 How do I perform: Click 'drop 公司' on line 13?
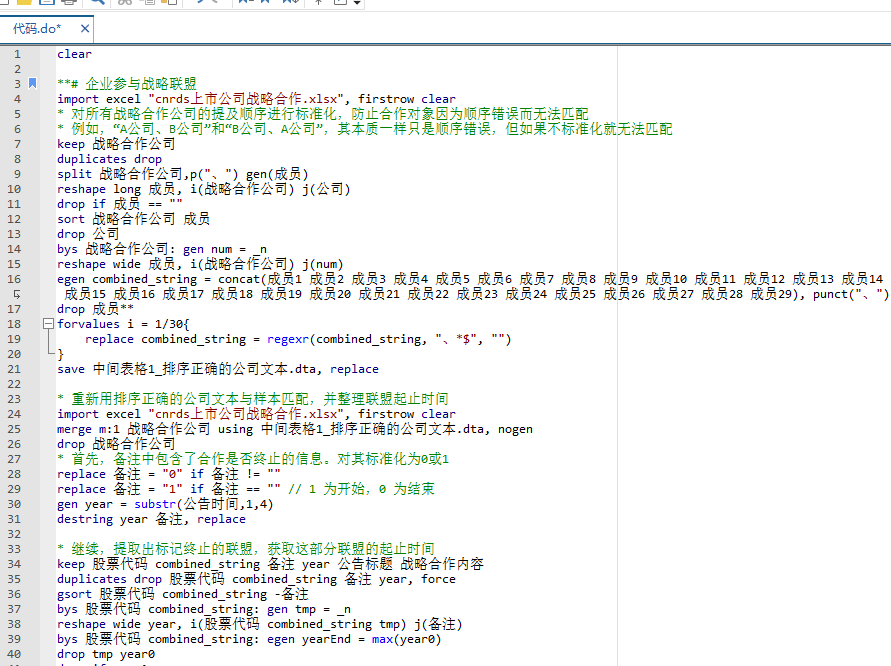point(88,234)
